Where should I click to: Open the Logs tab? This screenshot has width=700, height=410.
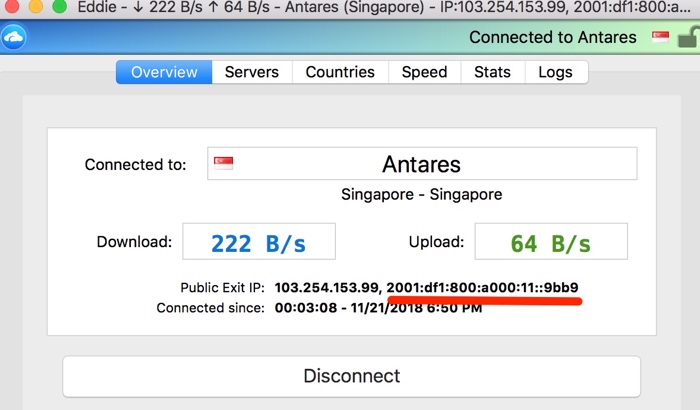pyautogui.click(x=555, y=72)
